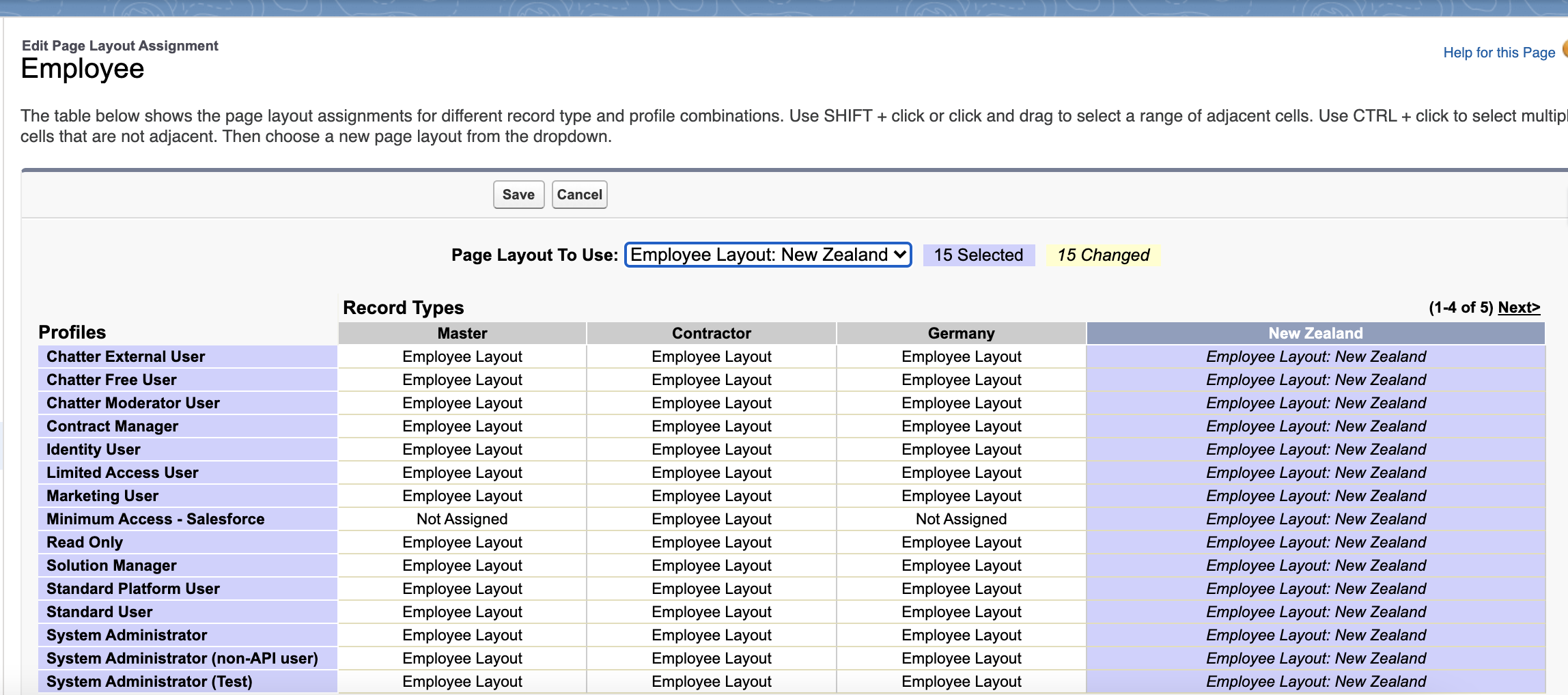Select the Chatter Free User profile row header
This screenshot has height=695, width=1568.
tap(111, 380)
